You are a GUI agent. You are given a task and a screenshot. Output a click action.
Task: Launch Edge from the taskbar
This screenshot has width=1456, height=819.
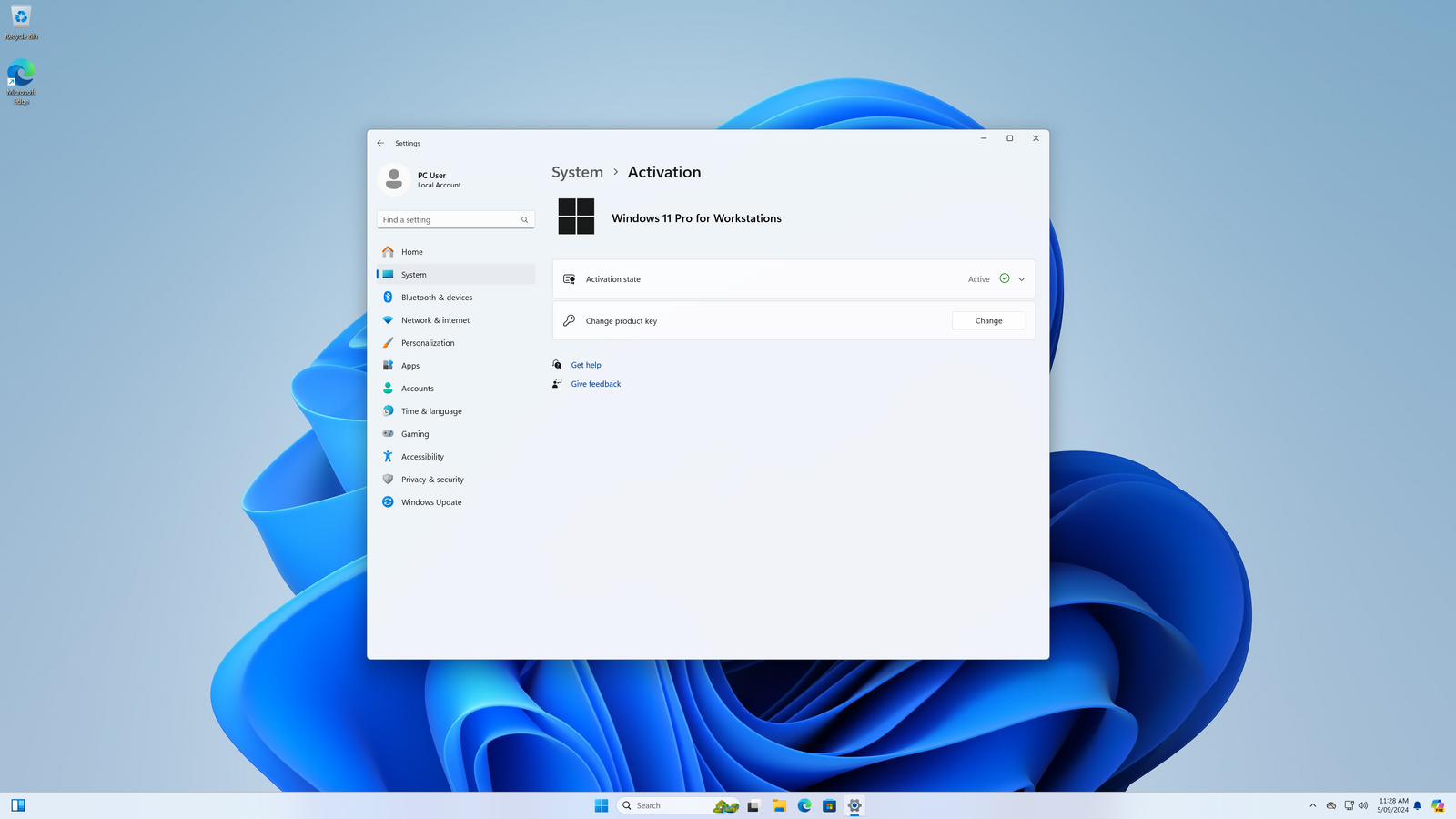[x=804, y=805]
